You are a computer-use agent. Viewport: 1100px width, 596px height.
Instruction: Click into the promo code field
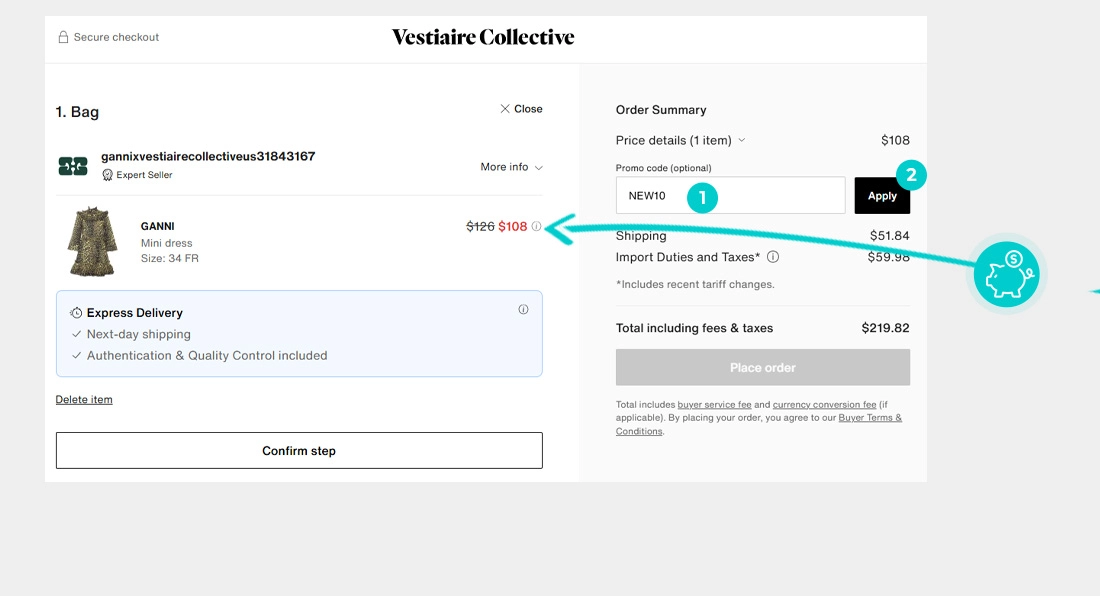click(x=730, y=196)
